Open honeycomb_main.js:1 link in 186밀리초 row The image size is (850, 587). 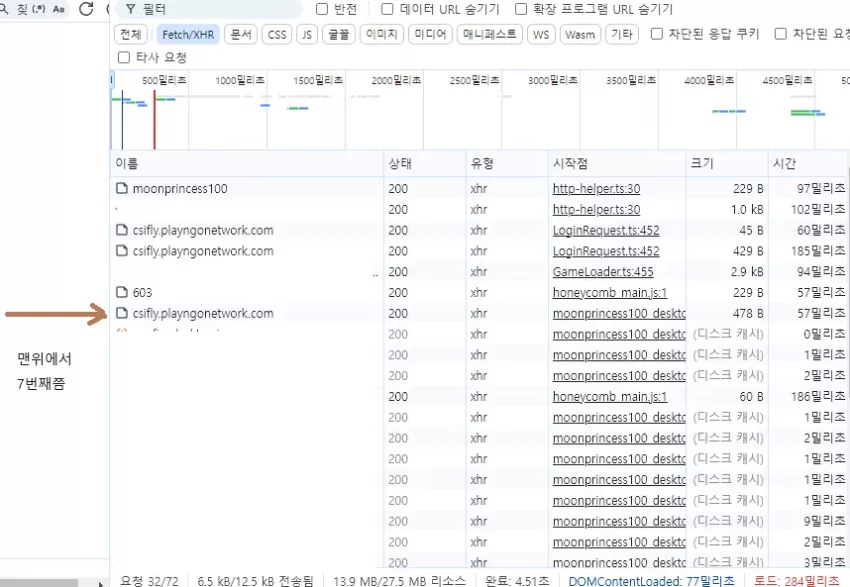pyautogui.click(x=610, y=397)
